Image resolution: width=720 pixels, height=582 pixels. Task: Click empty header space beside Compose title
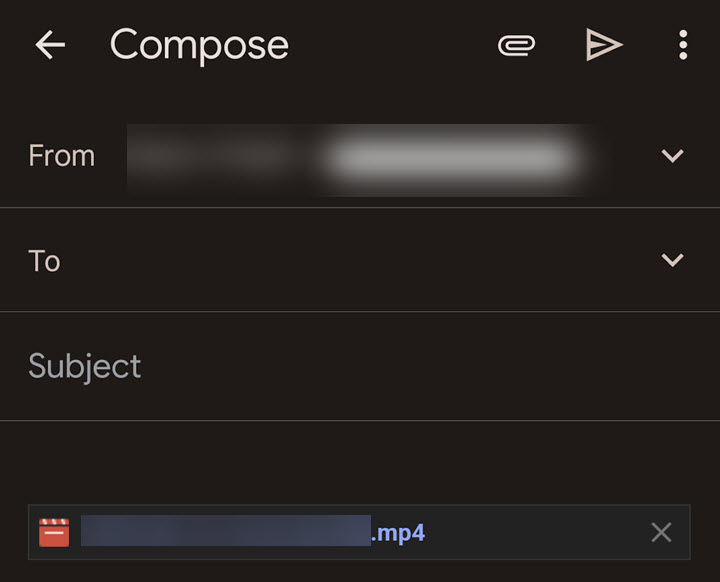[x=390, y=45]
